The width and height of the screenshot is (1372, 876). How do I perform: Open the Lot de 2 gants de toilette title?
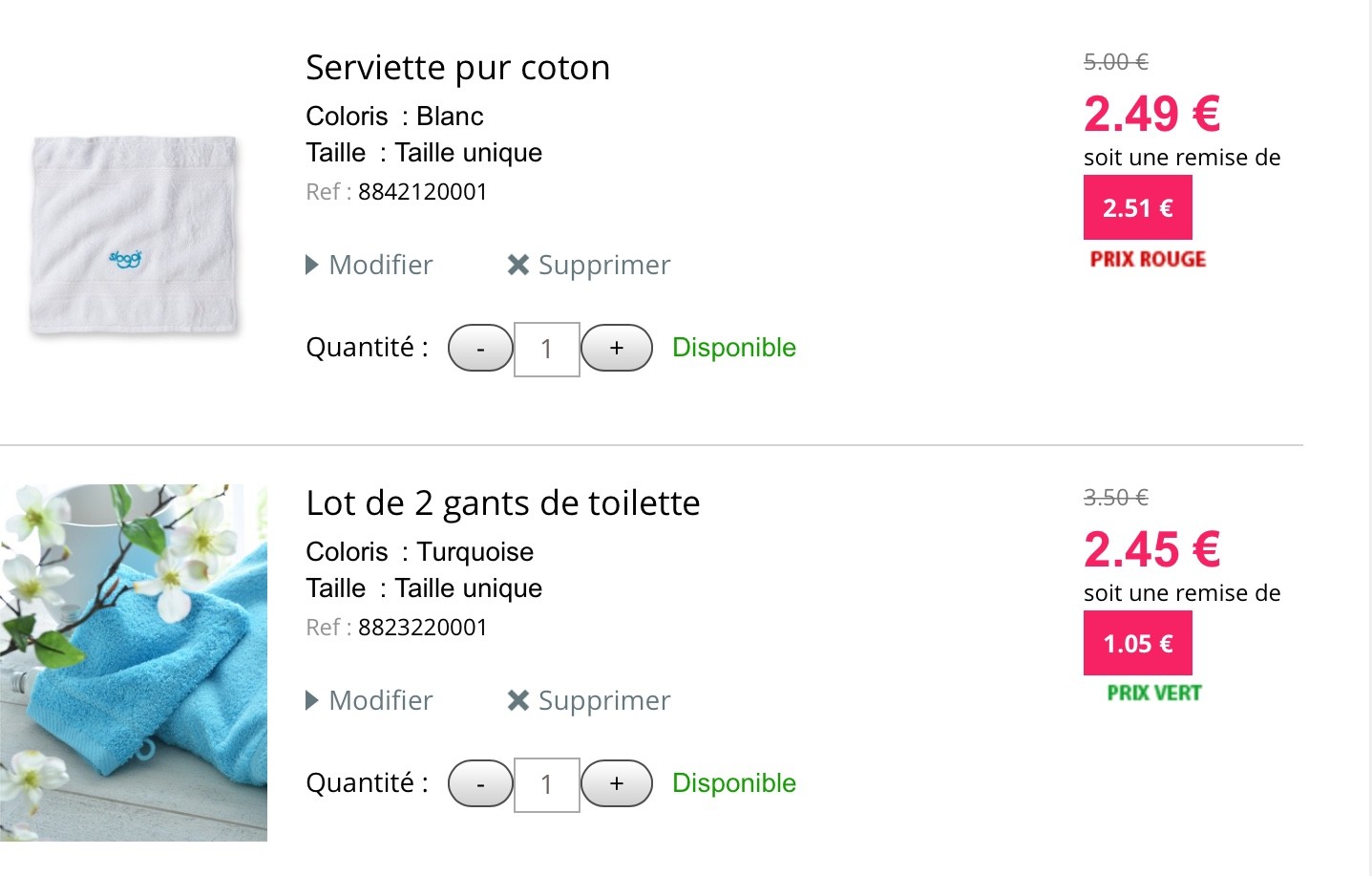pyautogui.click(x=502, y=503)
